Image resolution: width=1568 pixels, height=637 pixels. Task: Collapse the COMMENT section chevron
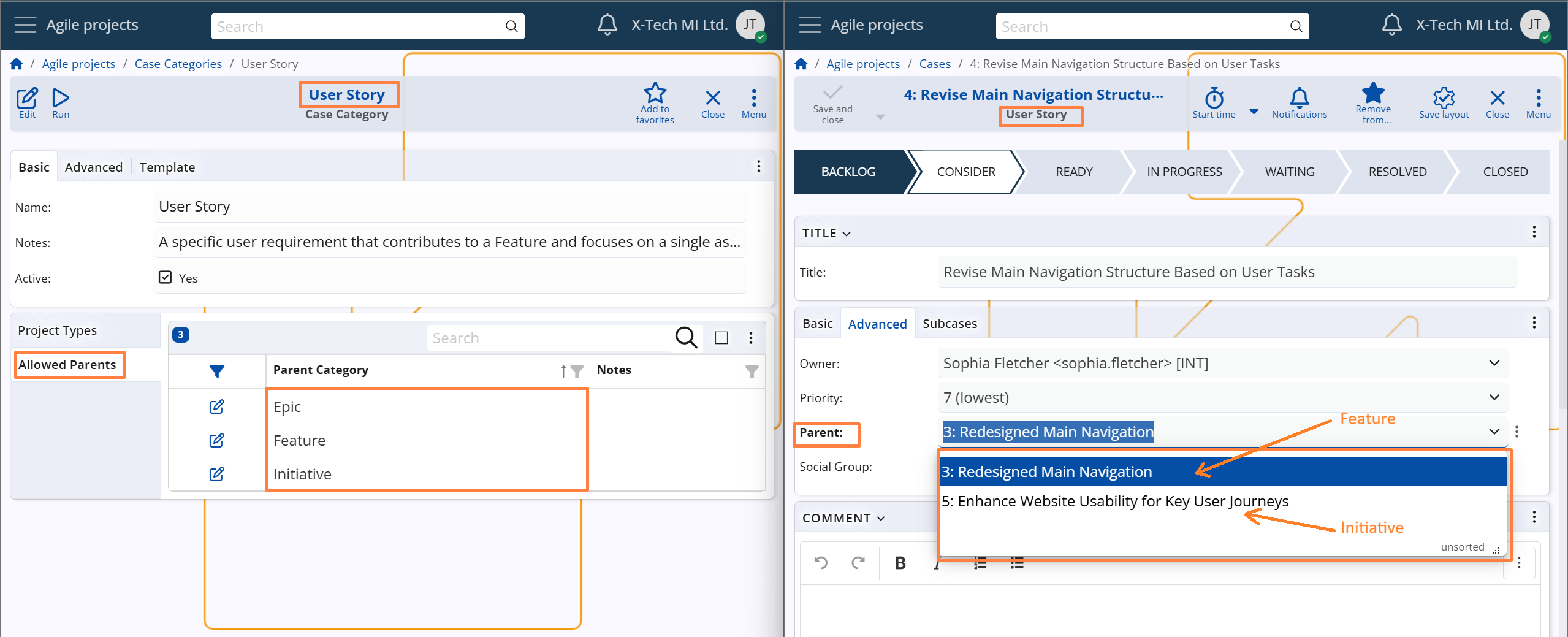(881, 519)
